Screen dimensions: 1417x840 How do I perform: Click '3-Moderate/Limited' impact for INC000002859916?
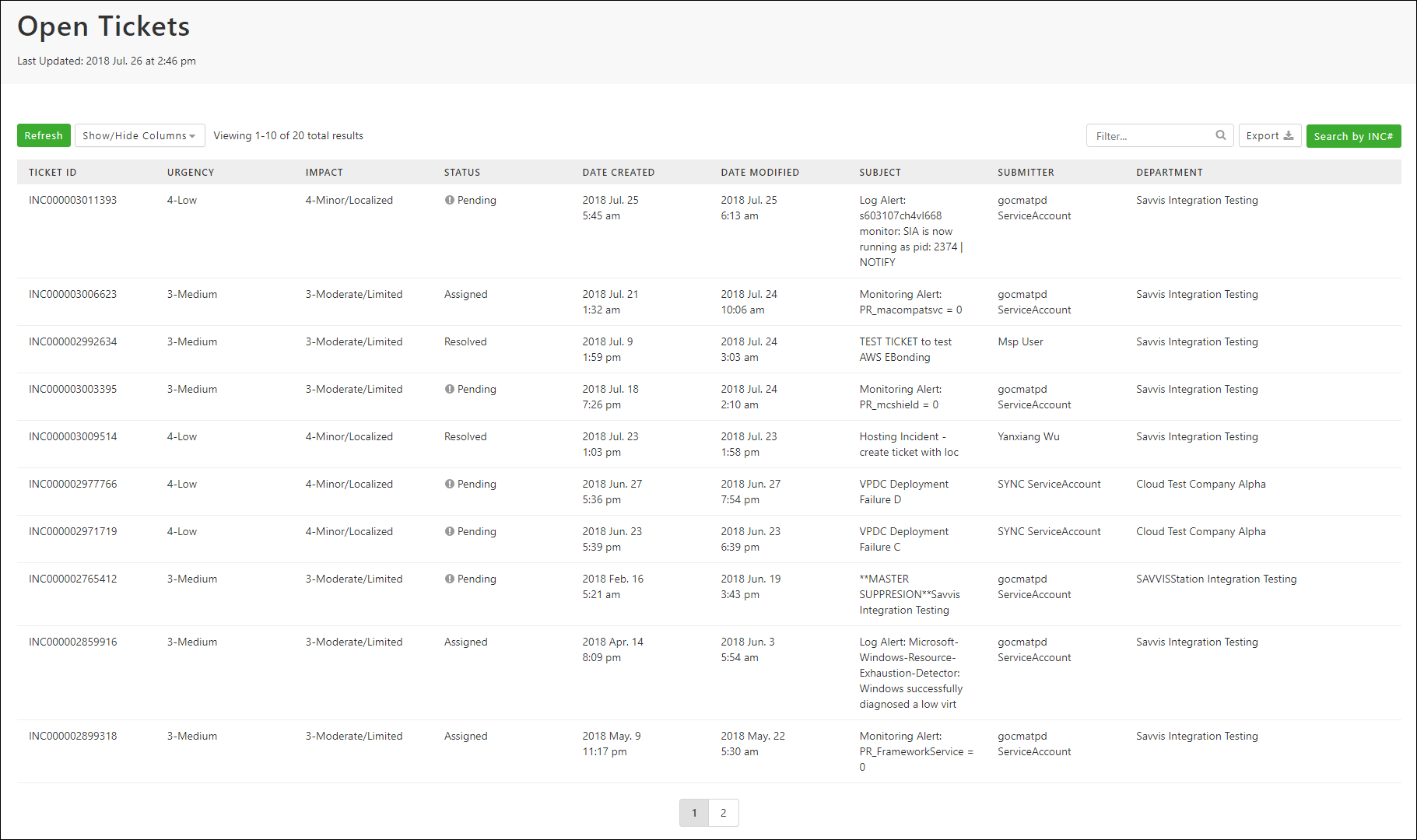pos(354,642)
